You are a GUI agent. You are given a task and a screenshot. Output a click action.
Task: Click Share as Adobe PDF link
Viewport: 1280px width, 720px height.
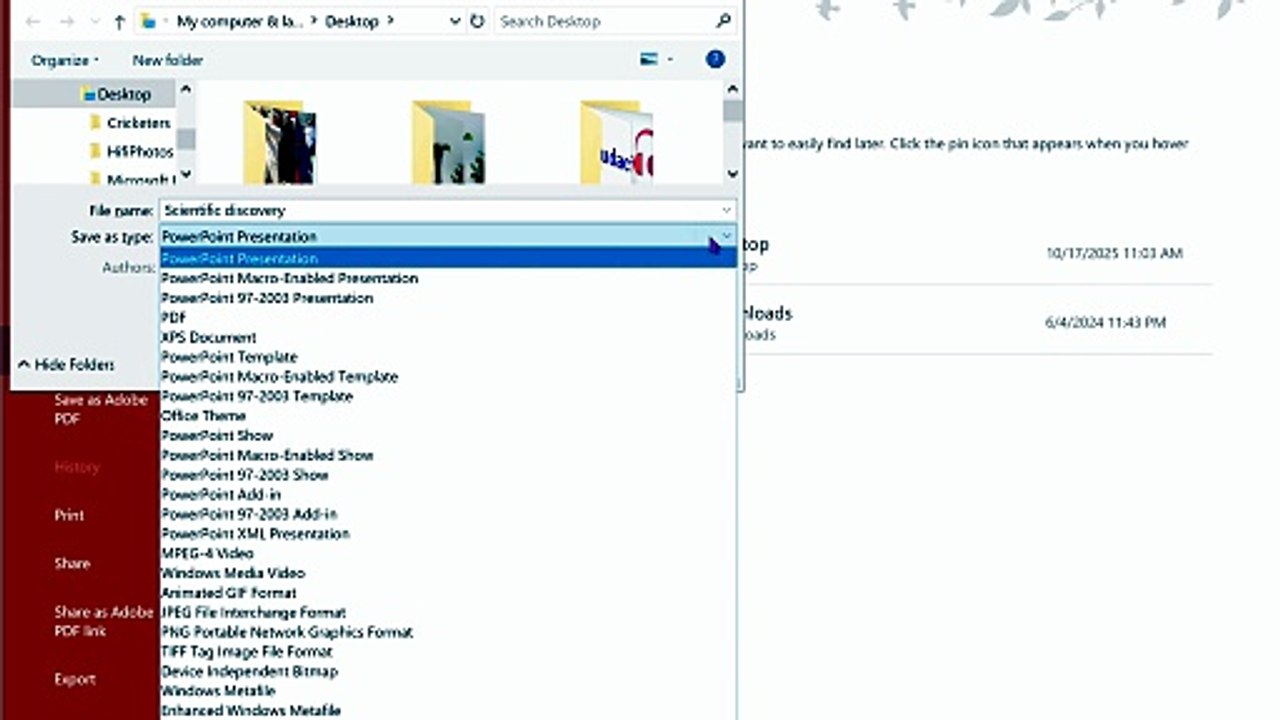(x=103, y=621)
